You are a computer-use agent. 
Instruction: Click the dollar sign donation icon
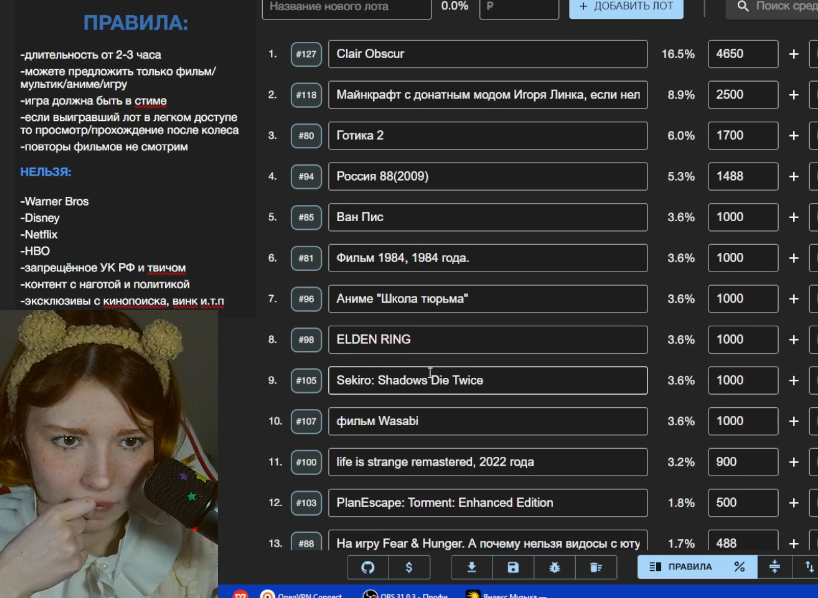point(409,567)
